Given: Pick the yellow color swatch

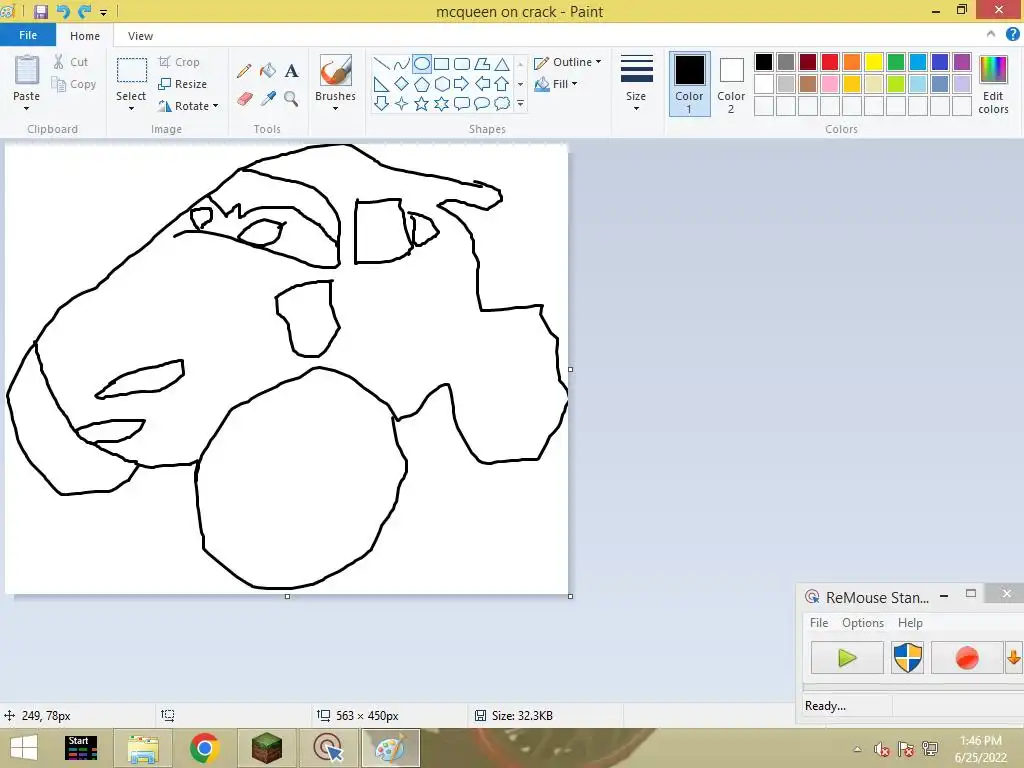Looking at the screenshot, I should [x=874, y=62].
